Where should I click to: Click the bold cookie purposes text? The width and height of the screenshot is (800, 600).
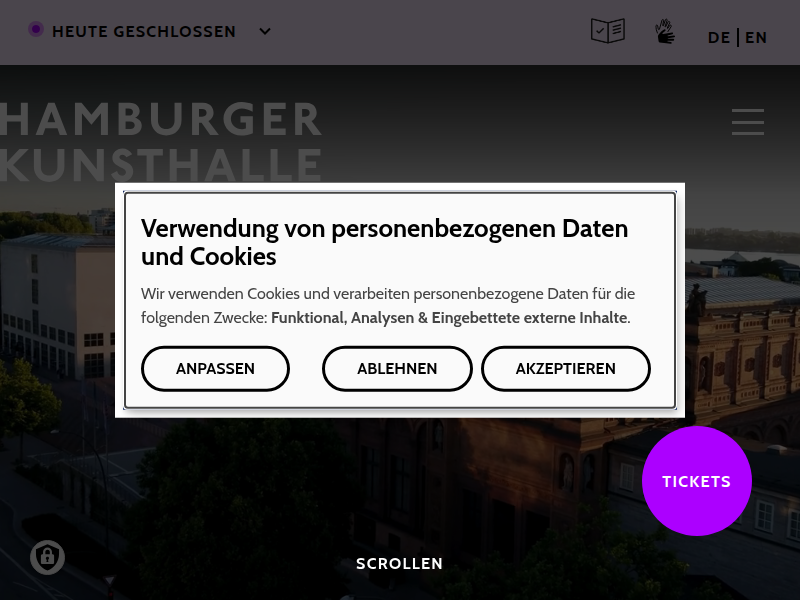point(451,318)
